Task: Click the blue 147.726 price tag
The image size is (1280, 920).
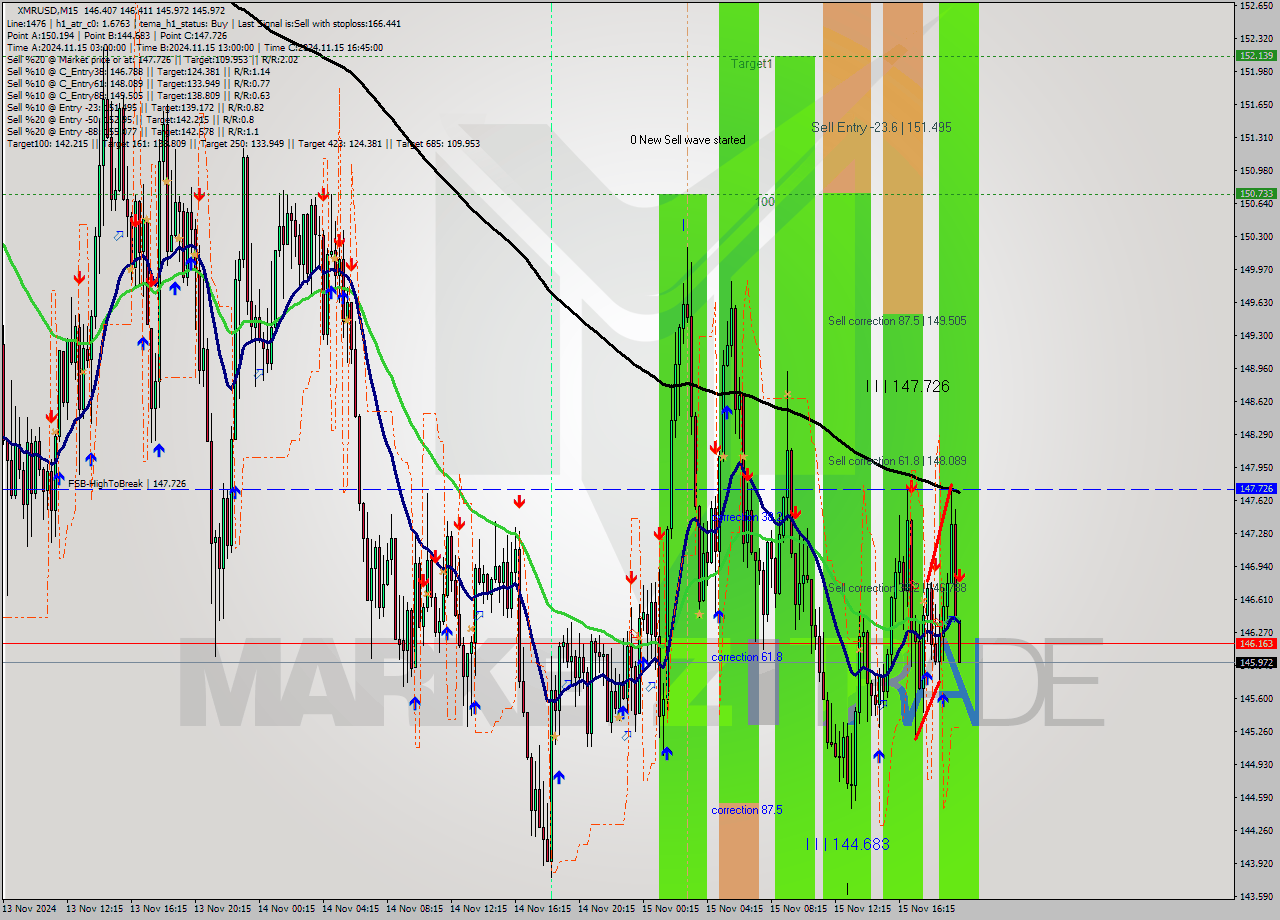Action: point(1255,489)
